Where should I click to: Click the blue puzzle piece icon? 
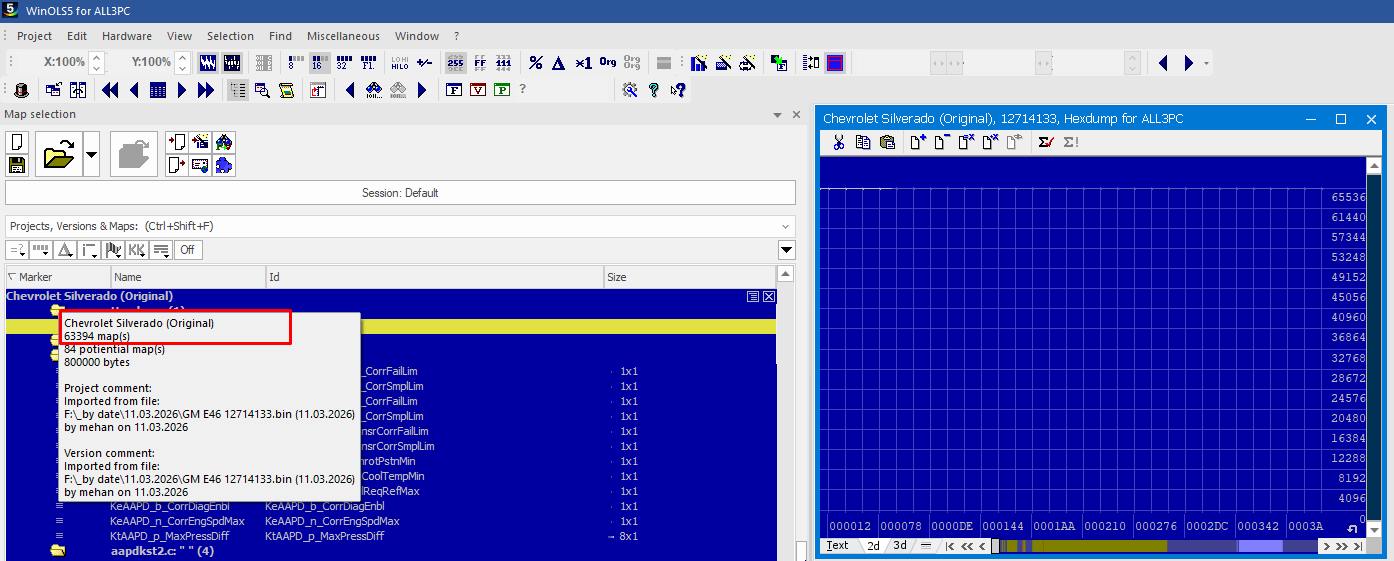coord(224,165)
